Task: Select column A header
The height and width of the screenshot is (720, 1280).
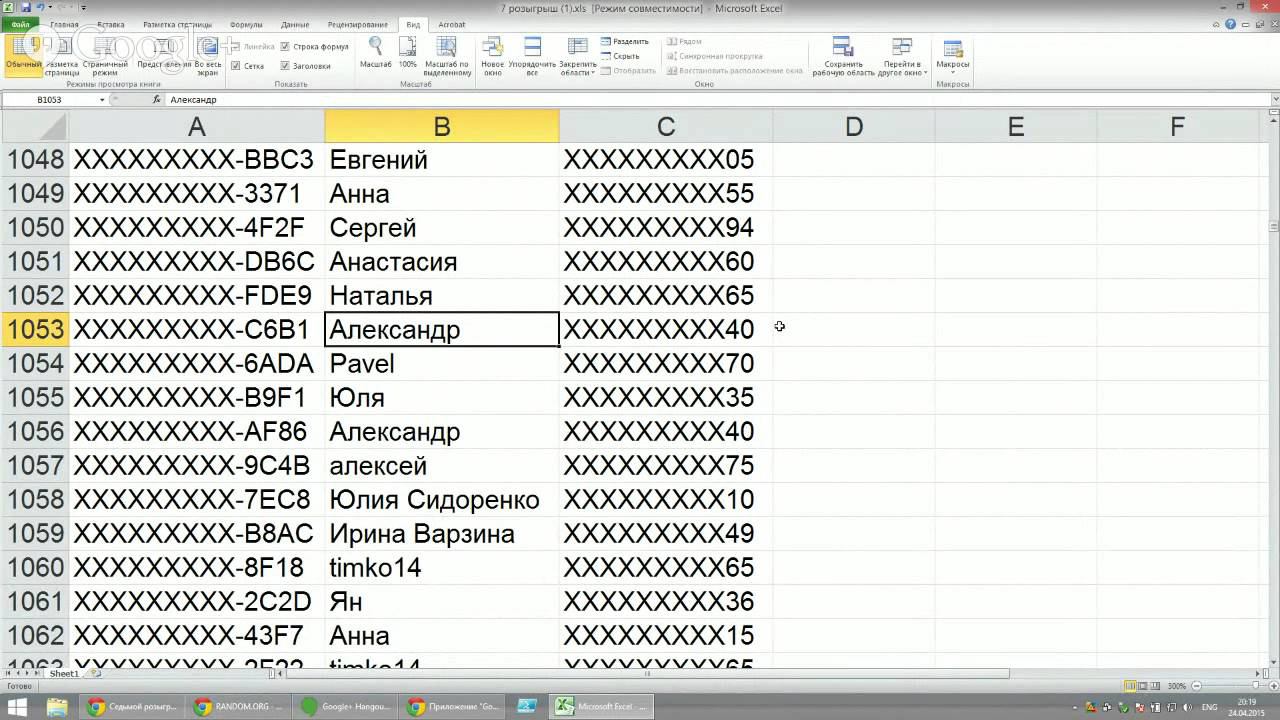Action: click(197, 126)
